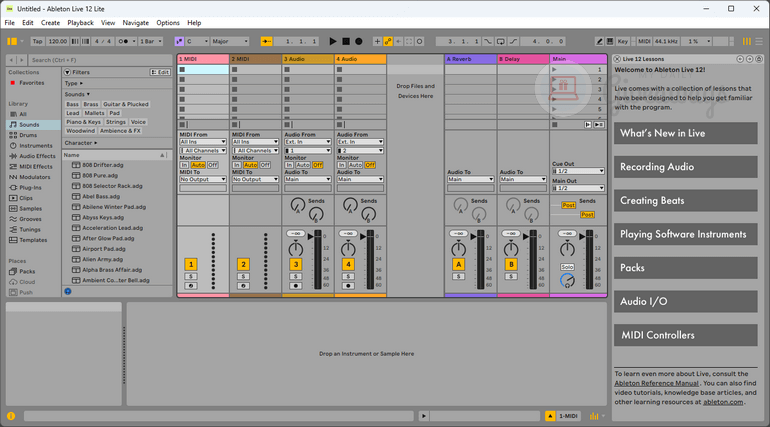
Task: Open the Edit menu
Action: click(x=28, y=23)
